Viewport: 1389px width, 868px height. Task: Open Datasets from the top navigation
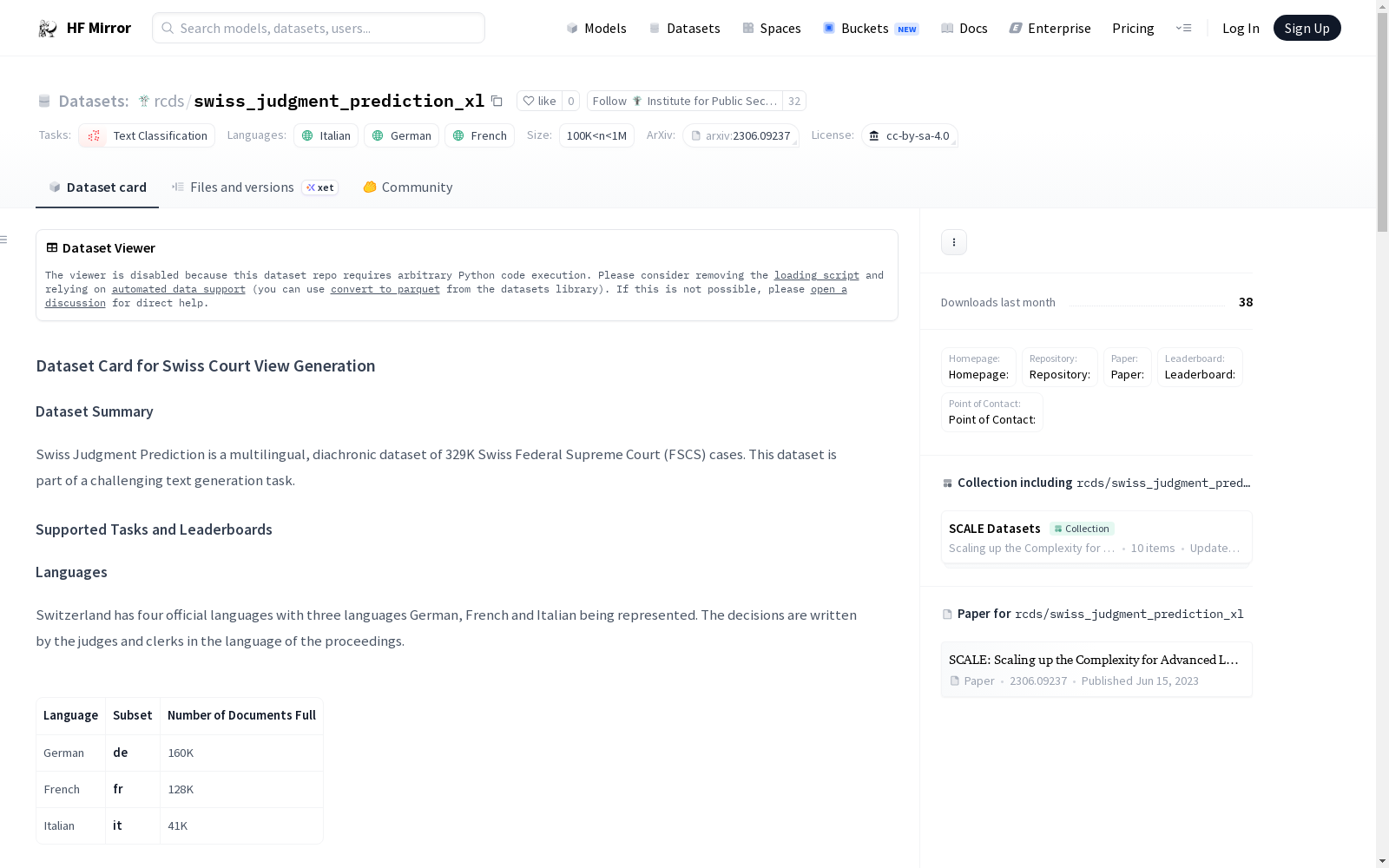[685, 29]
